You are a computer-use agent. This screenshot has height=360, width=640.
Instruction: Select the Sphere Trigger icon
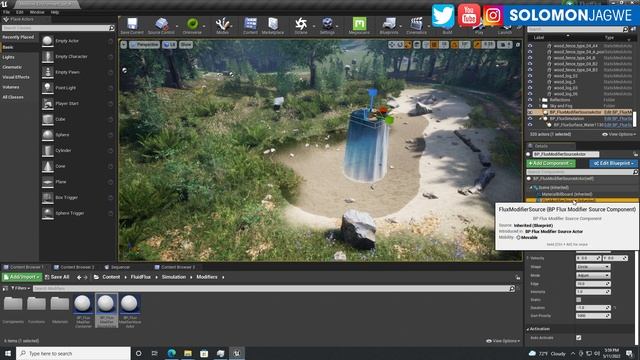coord(48,213)
